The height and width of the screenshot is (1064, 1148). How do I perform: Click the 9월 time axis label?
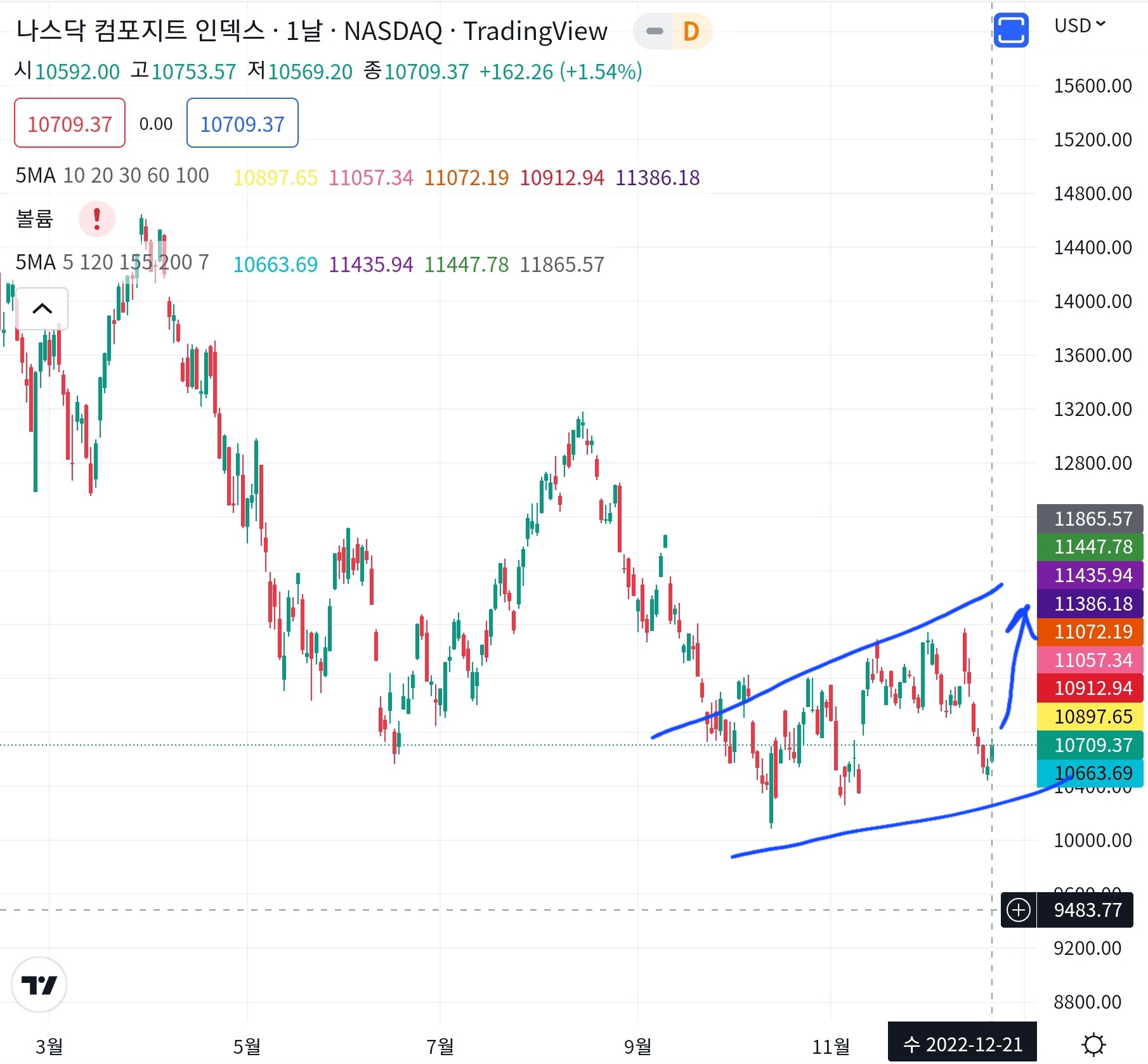[638, 1046]
